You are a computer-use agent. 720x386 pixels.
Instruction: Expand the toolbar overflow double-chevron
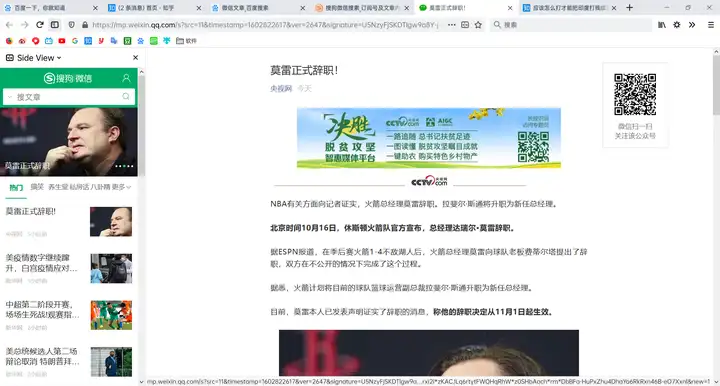tap(692, 25)
